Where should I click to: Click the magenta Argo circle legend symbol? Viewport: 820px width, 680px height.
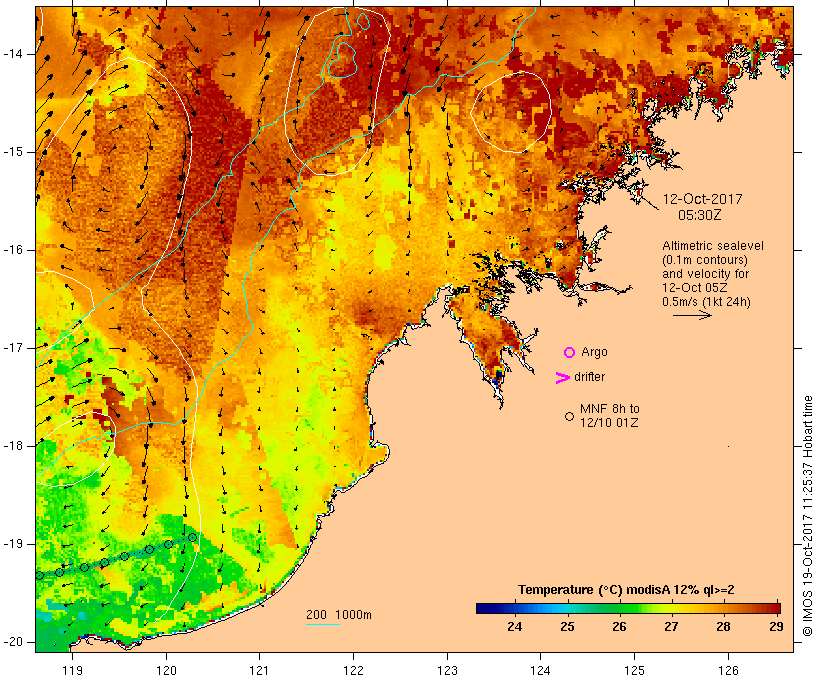pos(570,353)
